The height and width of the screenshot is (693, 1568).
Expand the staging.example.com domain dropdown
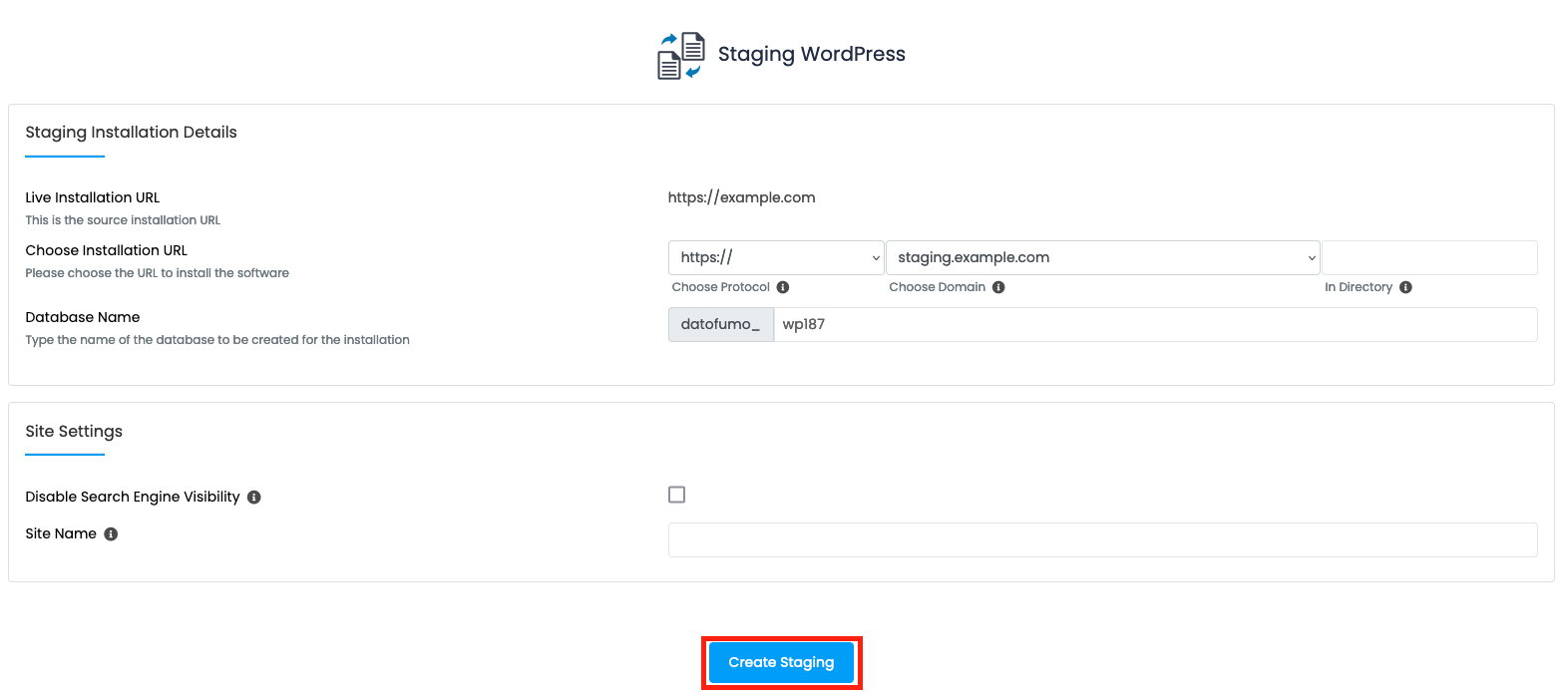pos(1103,257)
